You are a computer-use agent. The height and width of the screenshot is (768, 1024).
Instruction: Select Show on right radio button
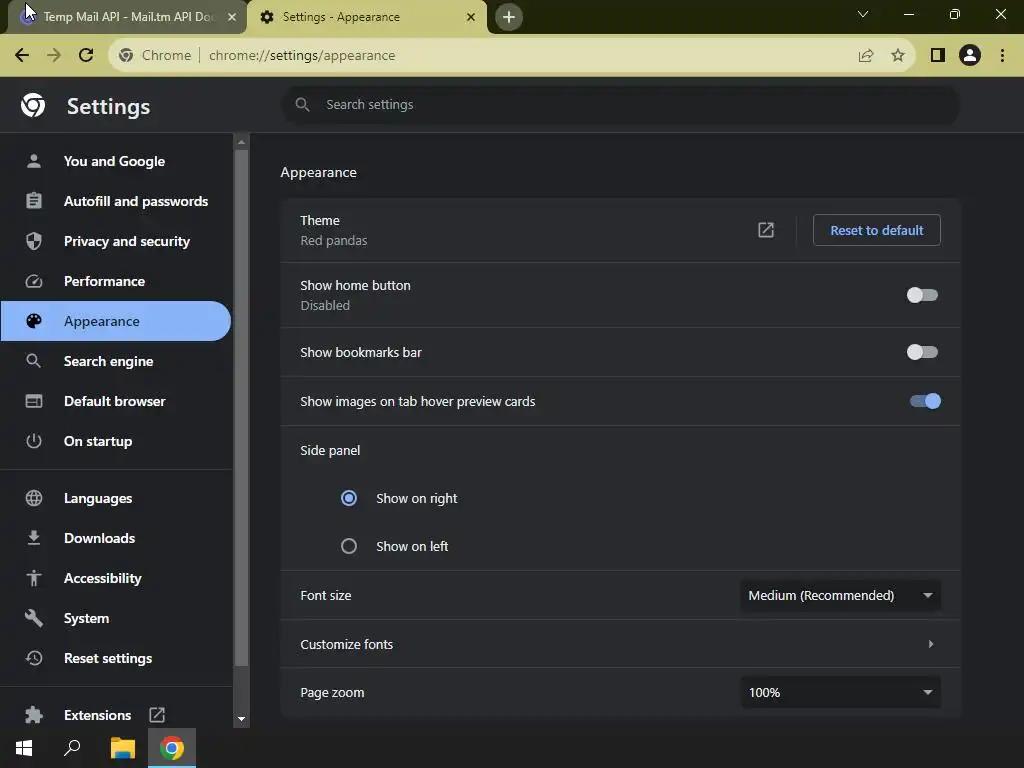[349, 498]
